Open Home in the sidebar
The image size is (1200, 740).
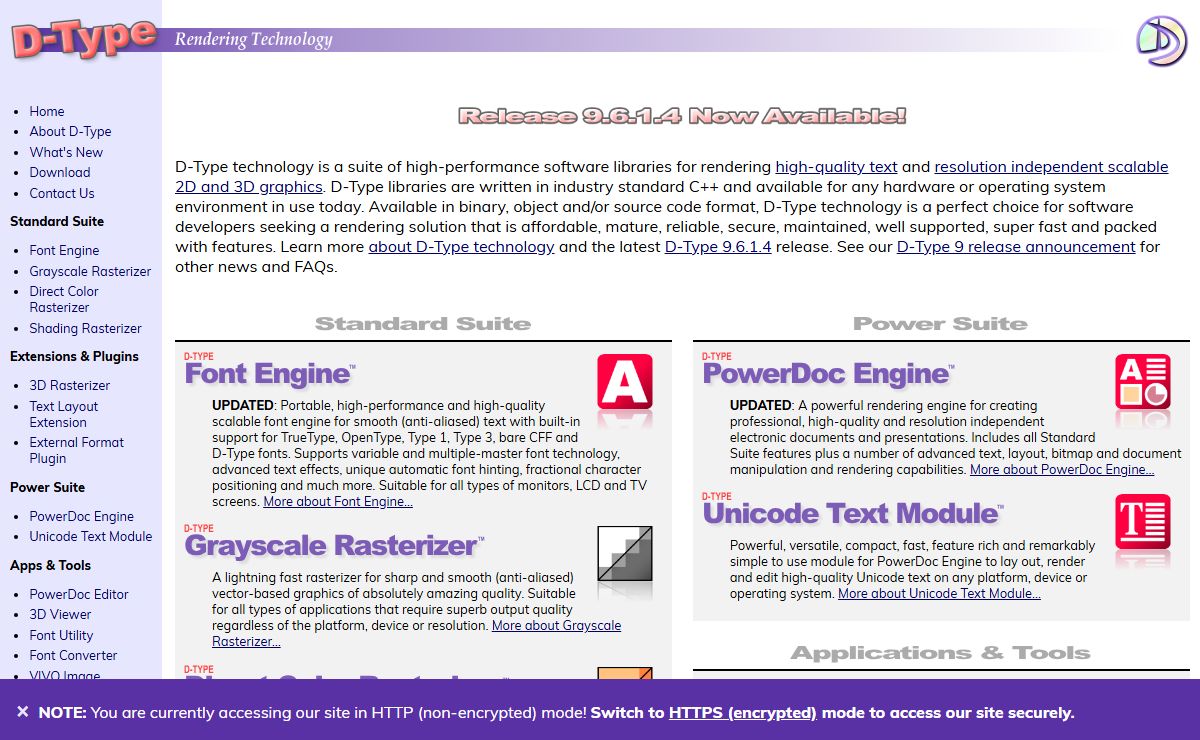47,111
